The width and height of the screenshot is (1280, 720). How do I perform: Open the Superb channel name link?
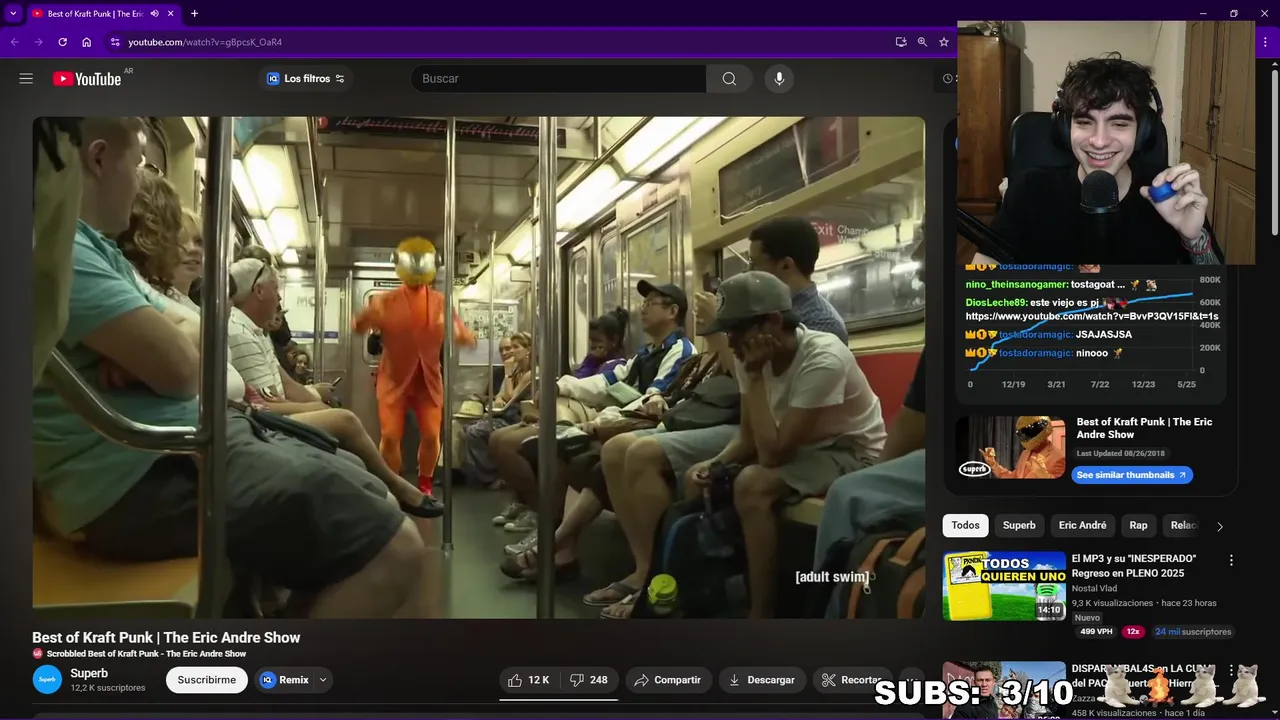coord(89,673)
